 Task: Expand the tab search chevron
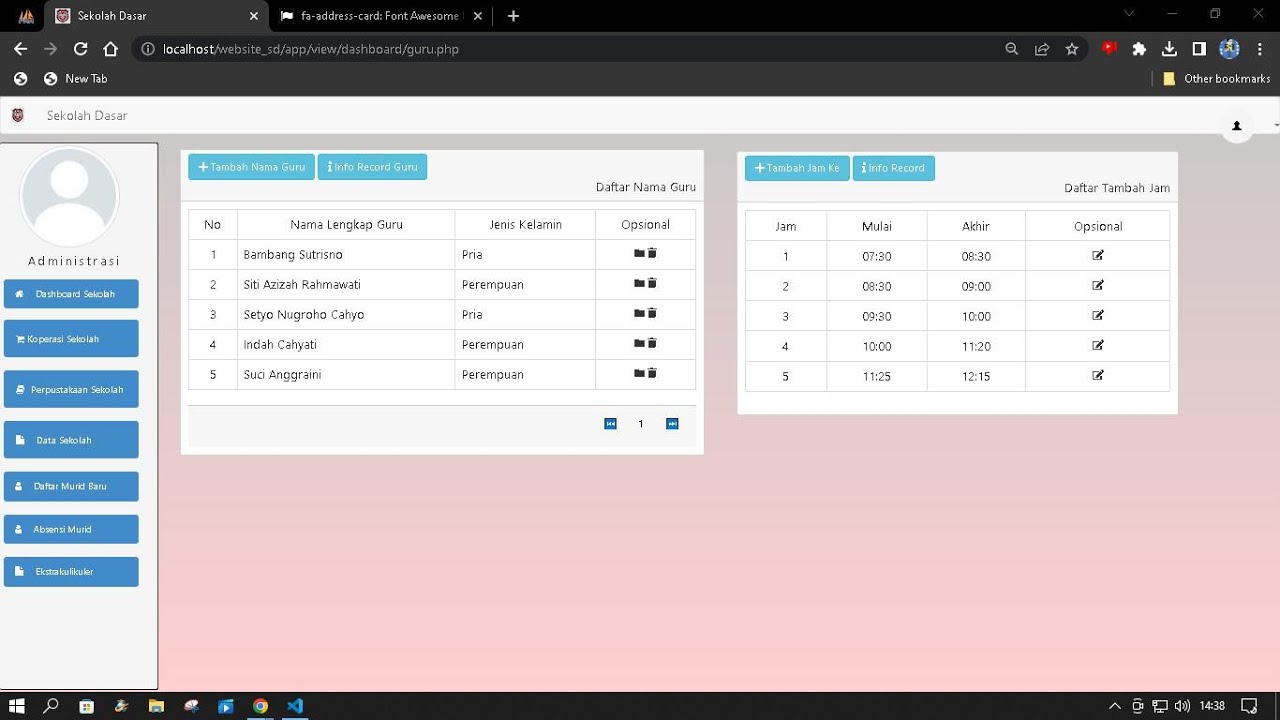tap(1130, 15)
